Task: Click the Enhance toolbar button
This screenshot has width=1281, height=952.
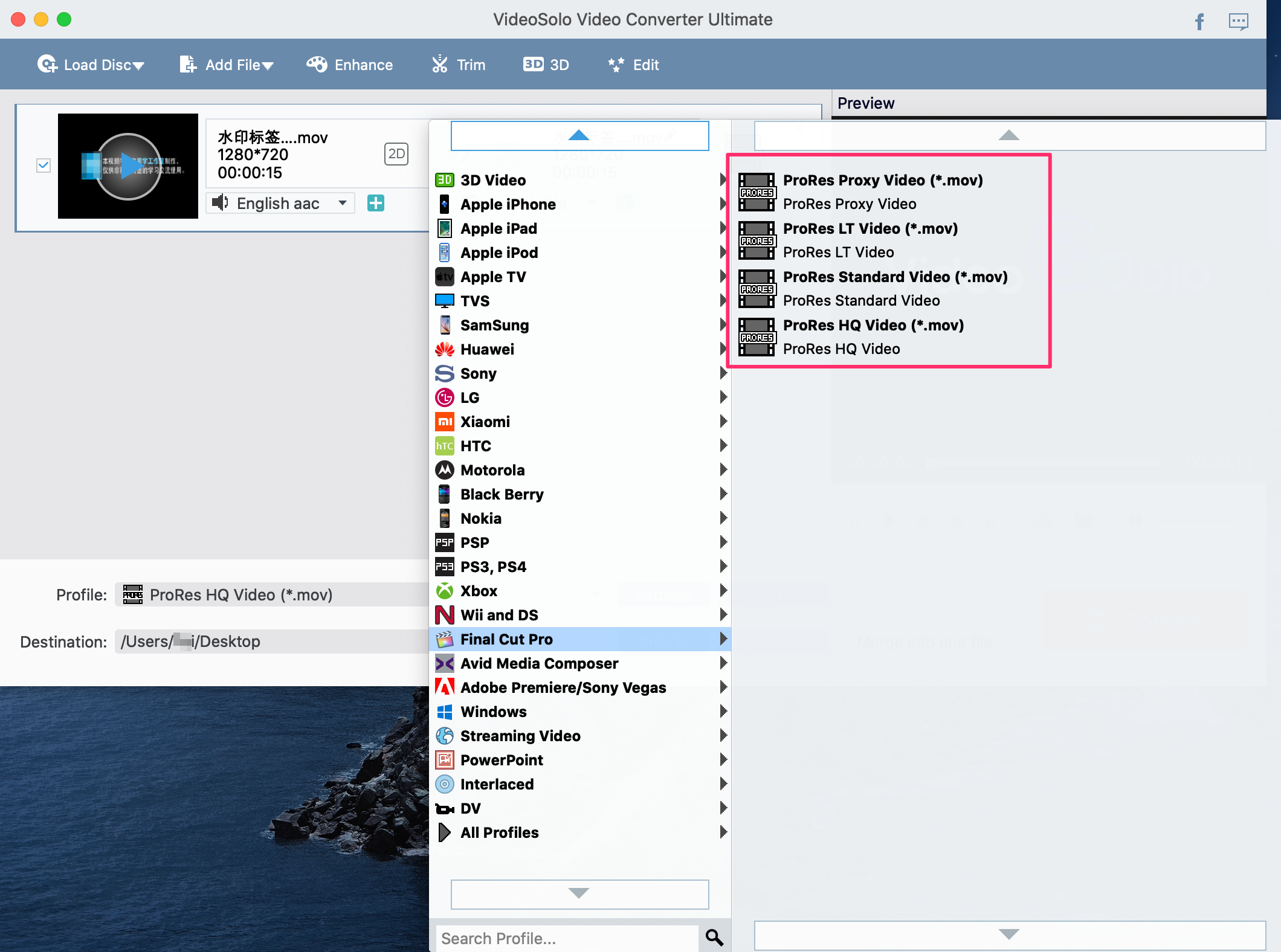Action: [x=349, y=65]
